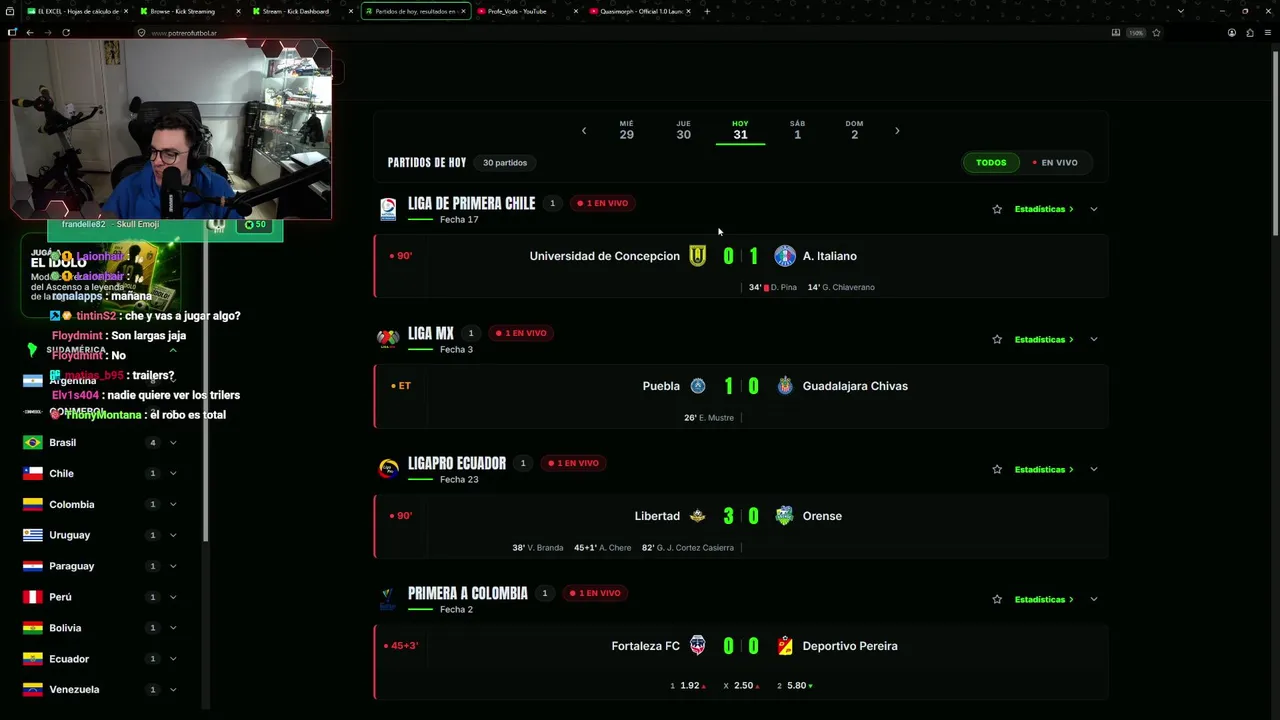Click the streamer webcam overlay

click(170, 130)
